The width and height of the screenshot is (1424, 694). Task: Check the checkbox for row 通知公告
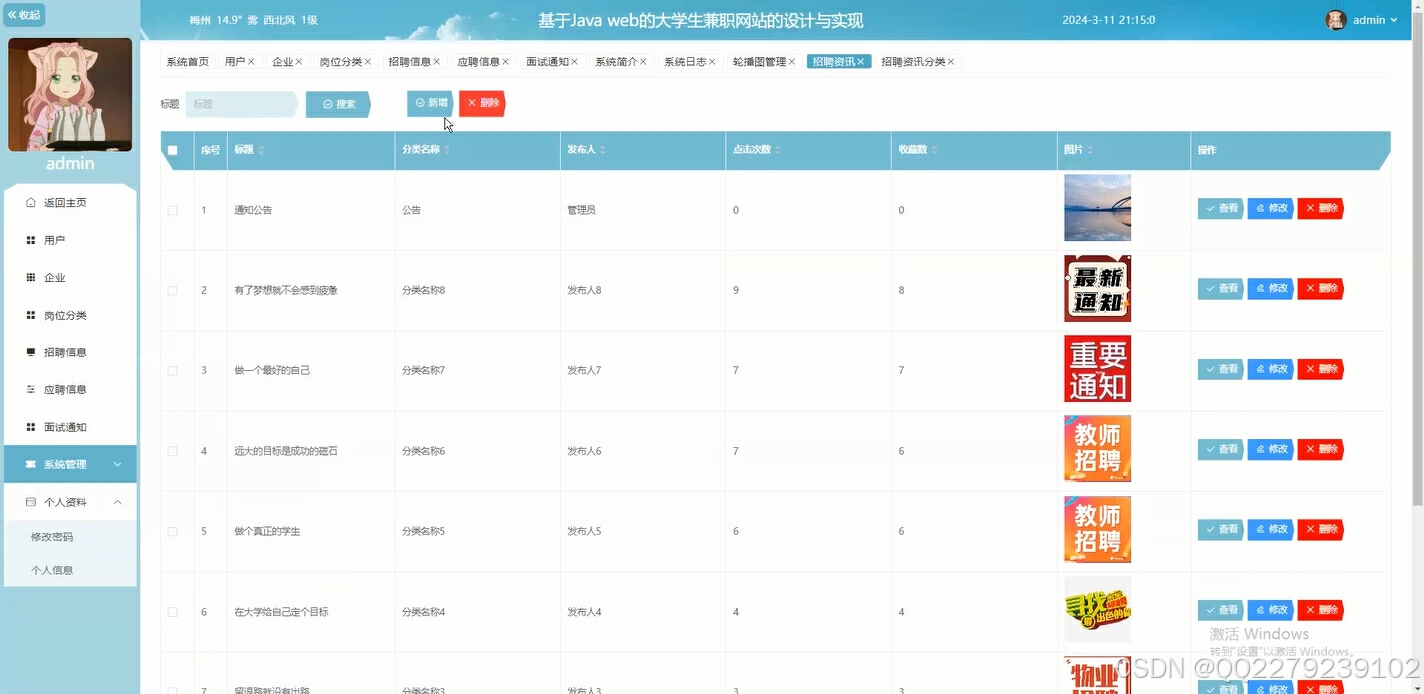click(x=172, y=209)
